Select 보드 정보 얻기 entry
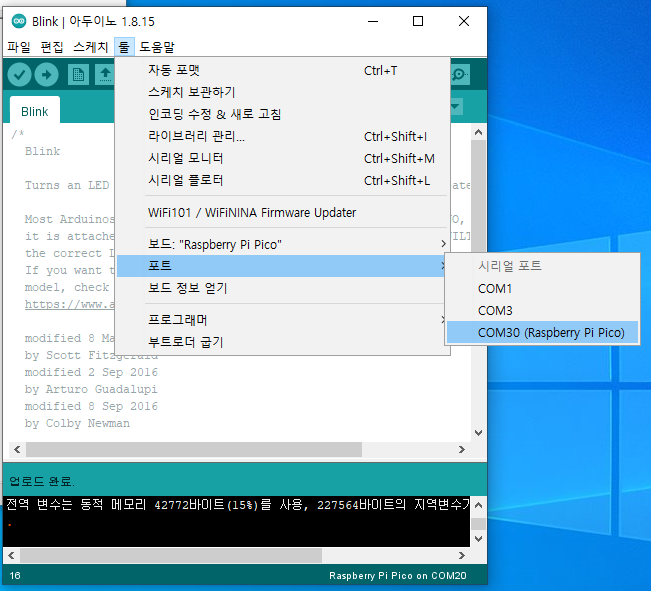The height and width of the screenshot is (591, 651). point(281,288)
